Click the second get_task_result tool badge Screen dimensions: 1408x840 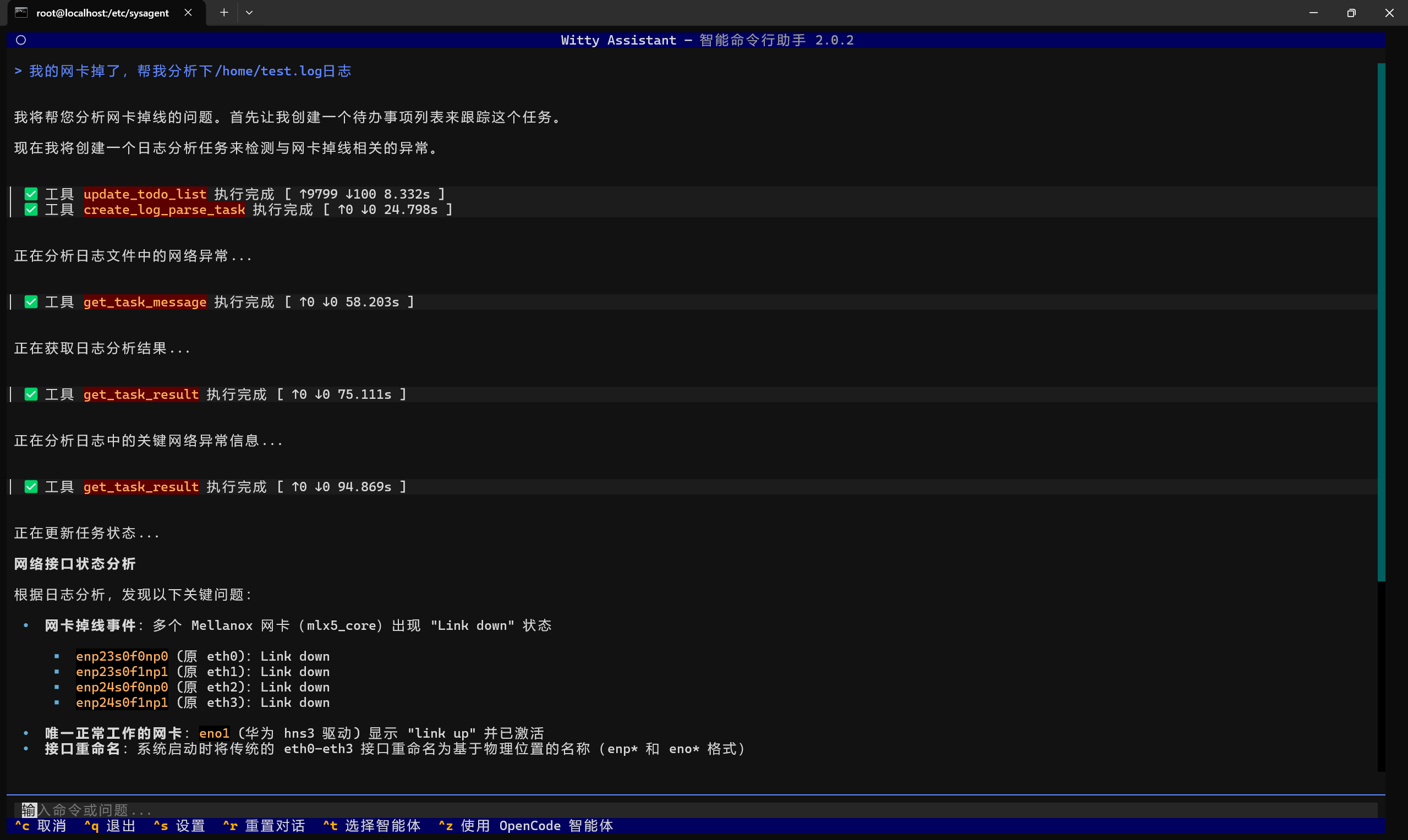(140, 486)
